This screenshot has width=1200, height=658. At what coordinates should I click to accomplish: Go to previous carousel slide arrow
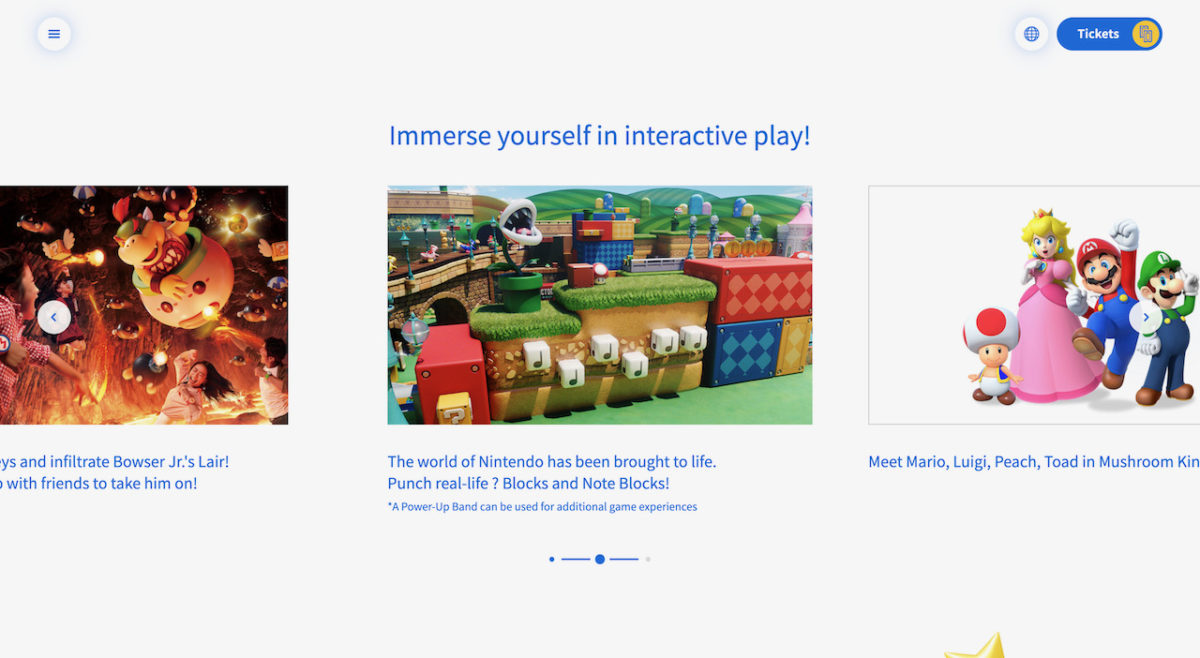54,318
